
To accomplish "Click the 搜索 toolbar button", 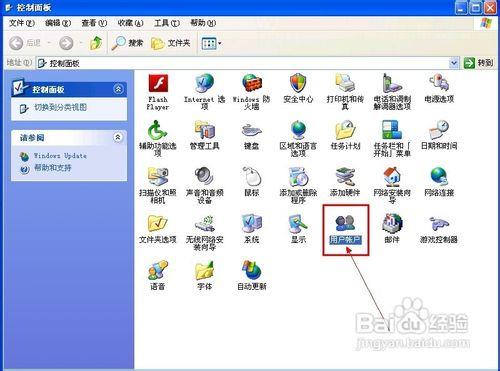I will [127, 43].
